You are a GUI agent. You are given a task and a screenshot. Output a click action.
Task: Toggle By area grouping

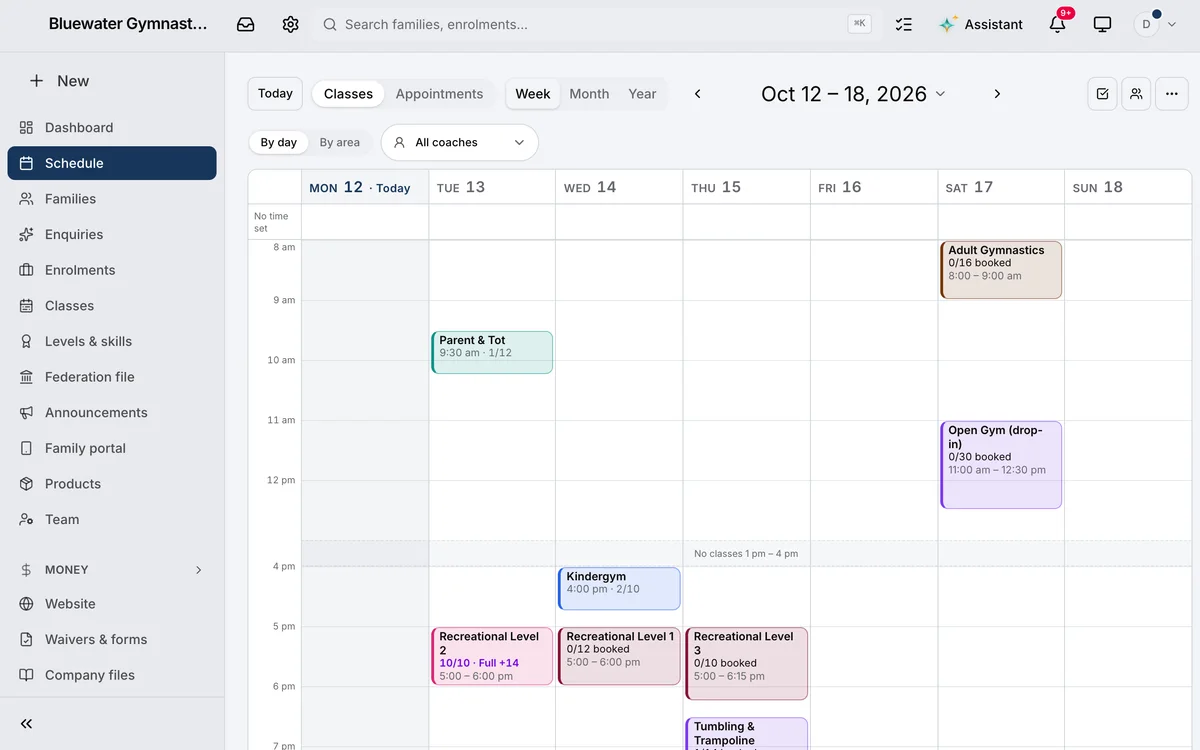pyautogui.click(x=339, y=142)
